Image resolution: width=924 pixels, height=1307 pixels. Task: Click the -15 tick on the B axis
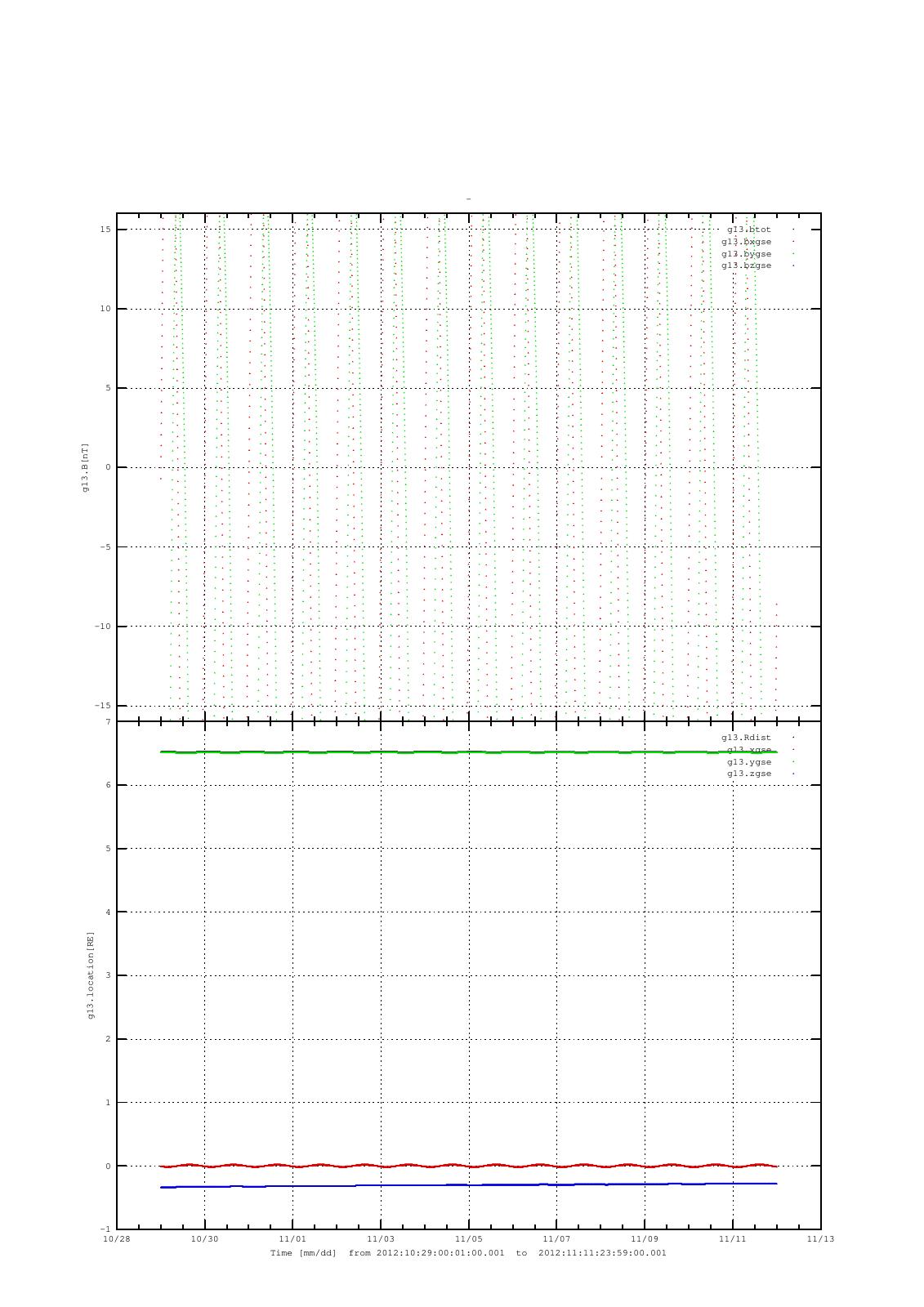(x=103, y=706)
